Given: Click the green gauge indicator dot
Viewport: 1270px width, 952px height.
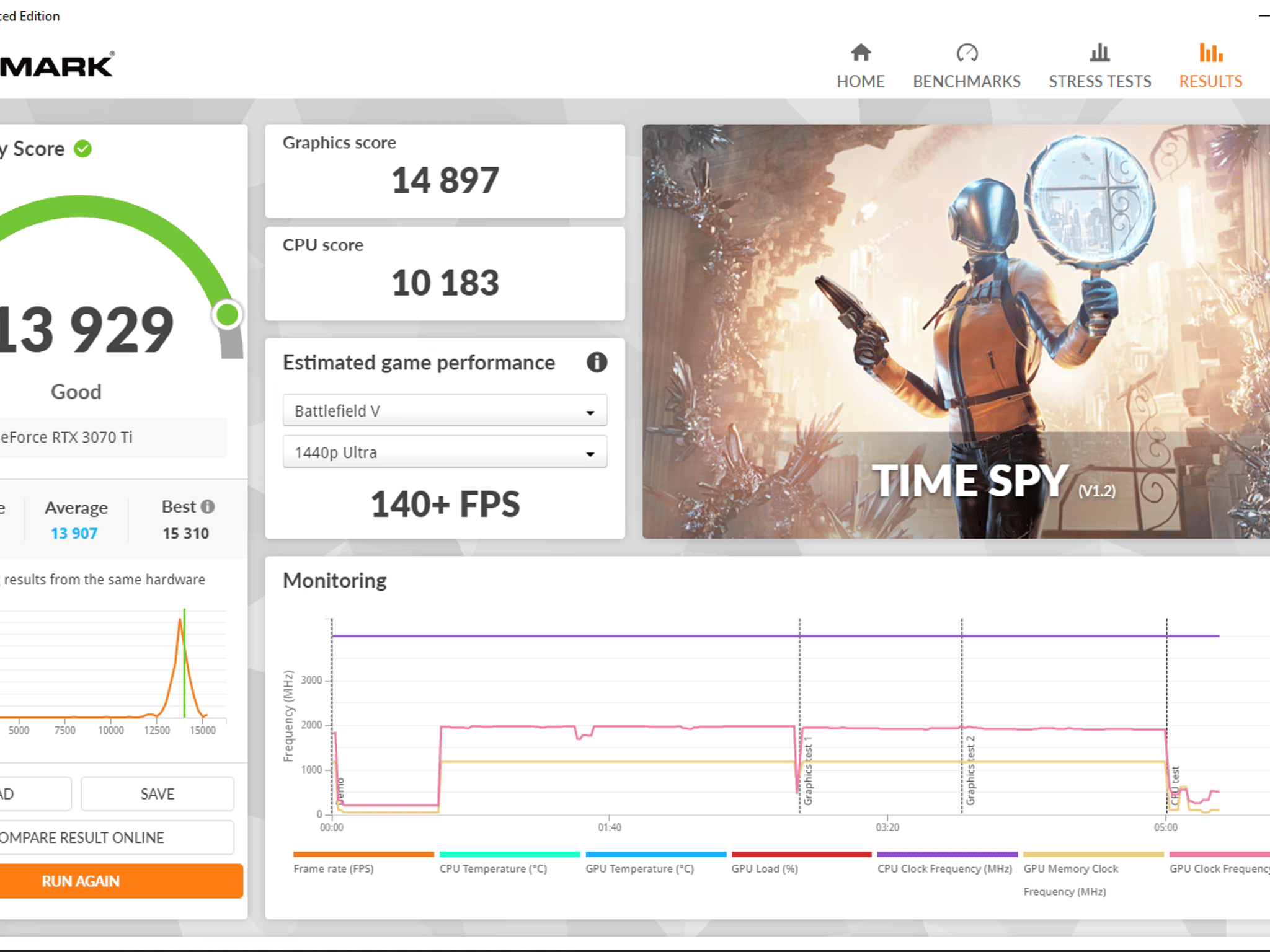Looking at the screenshot, I should point(228,315).
